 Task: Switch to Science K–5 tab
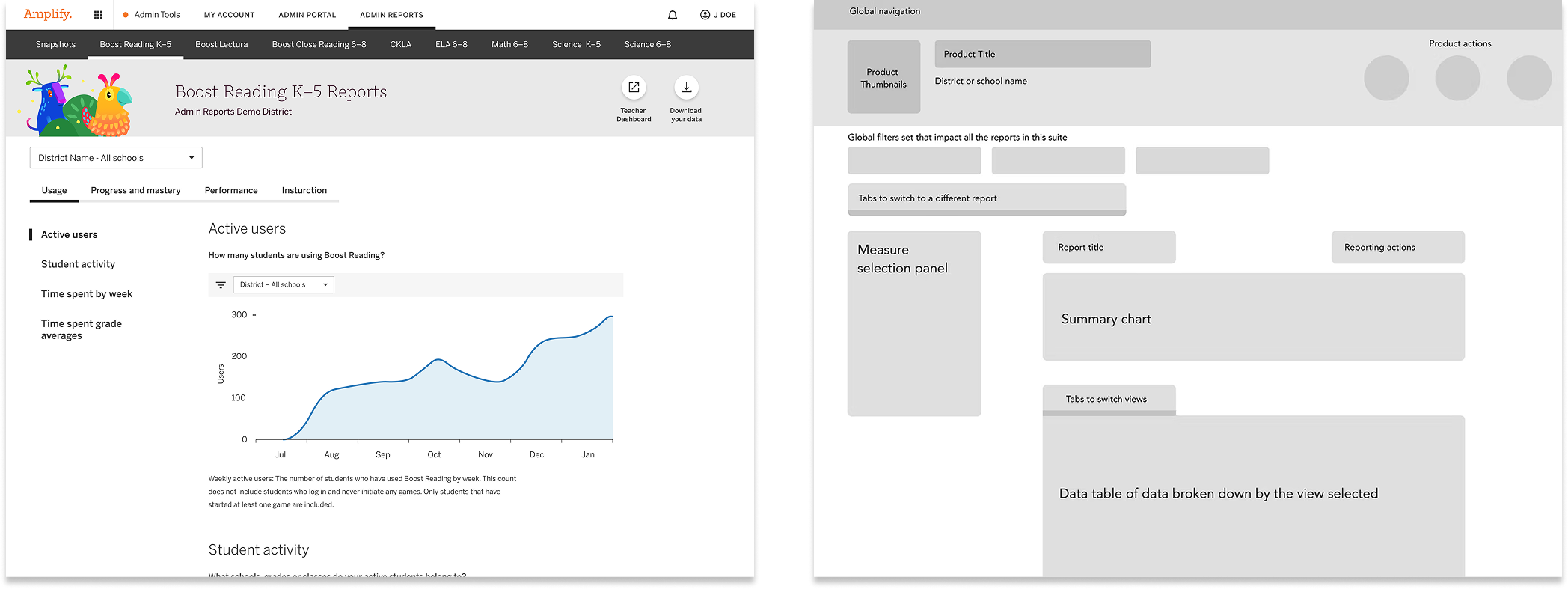click(576, 45)
